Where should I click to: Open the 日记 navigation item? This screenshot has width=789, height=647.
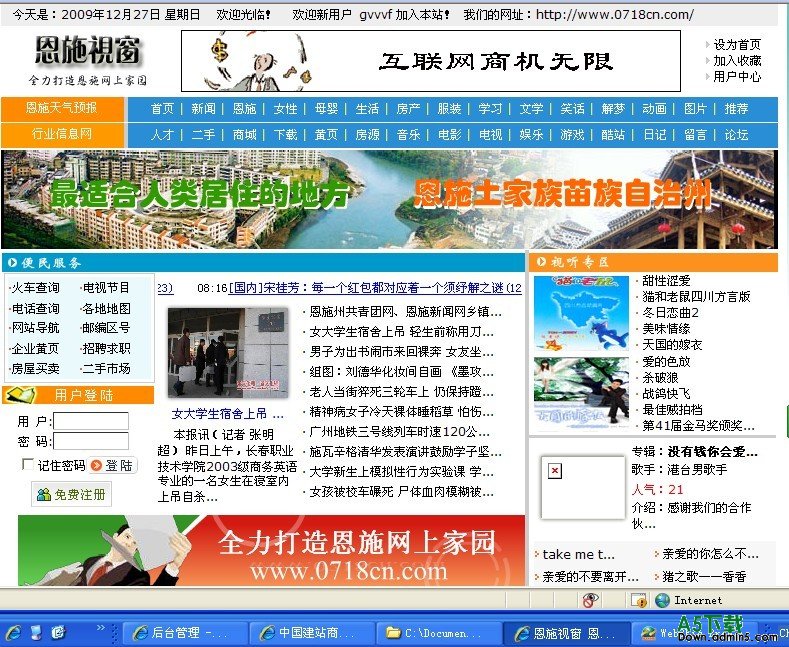(x=654, y=135)
